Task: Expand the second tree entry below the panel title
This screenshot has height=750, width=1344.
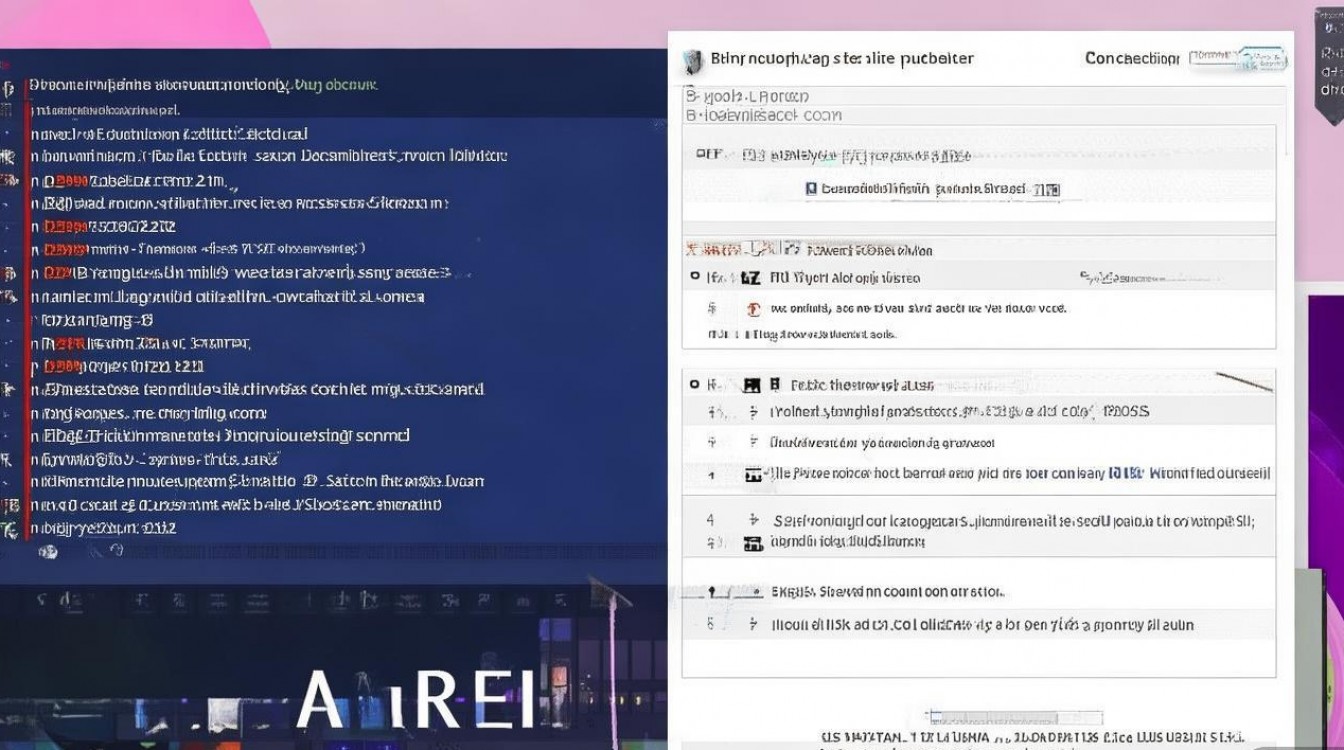Action: (x=691, y=115)
